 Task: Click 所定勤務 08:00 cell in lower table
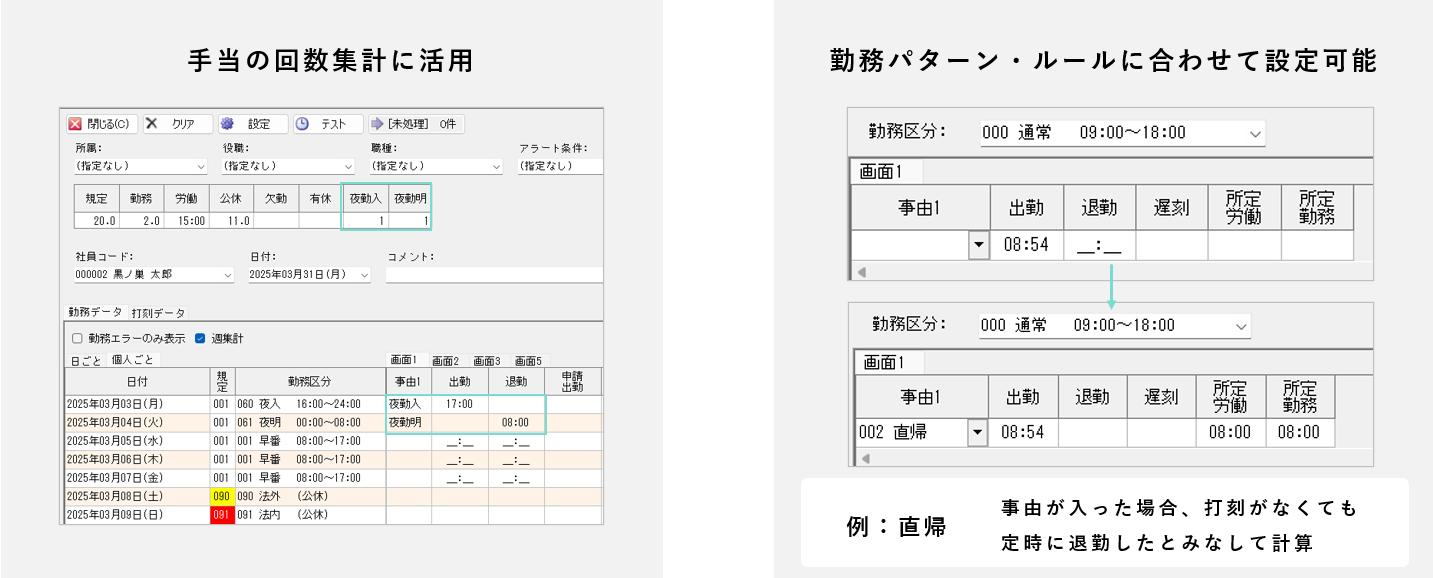[x=1299, y=432]
